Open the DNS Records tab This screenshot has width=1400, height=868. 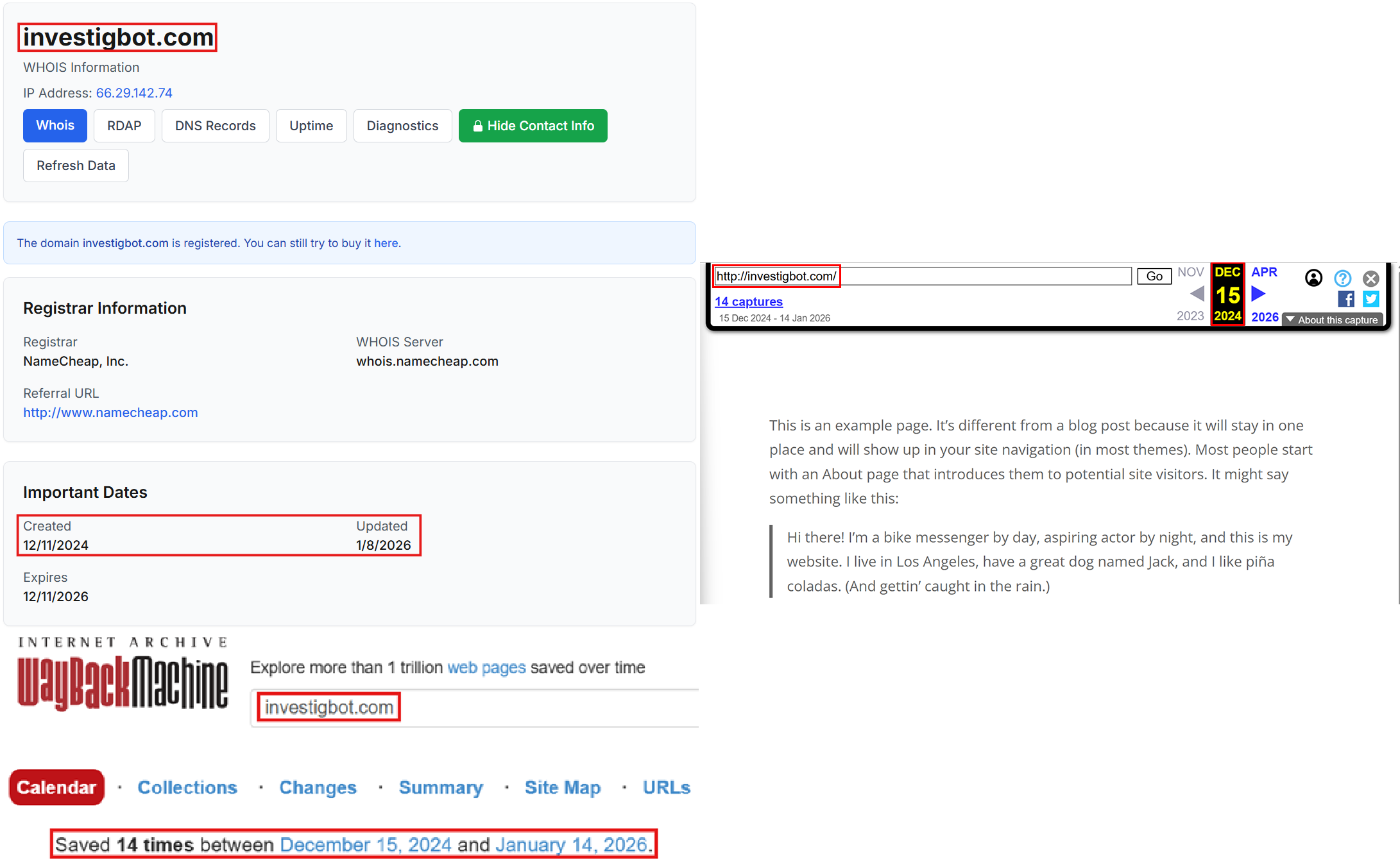tap(215, 126)
